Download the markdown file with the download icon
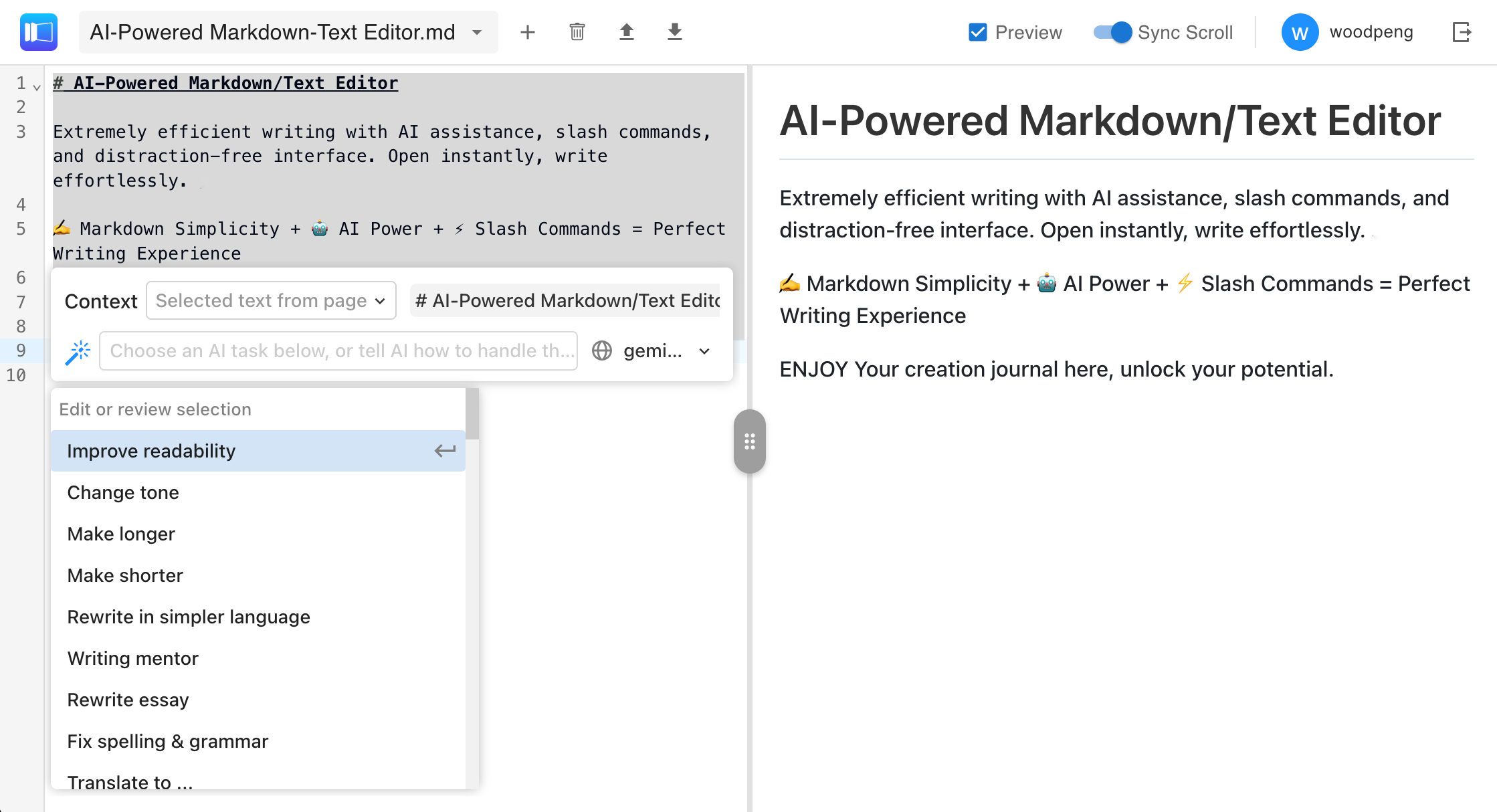Viewport: 1497px width, 812px height. [675, 31]
